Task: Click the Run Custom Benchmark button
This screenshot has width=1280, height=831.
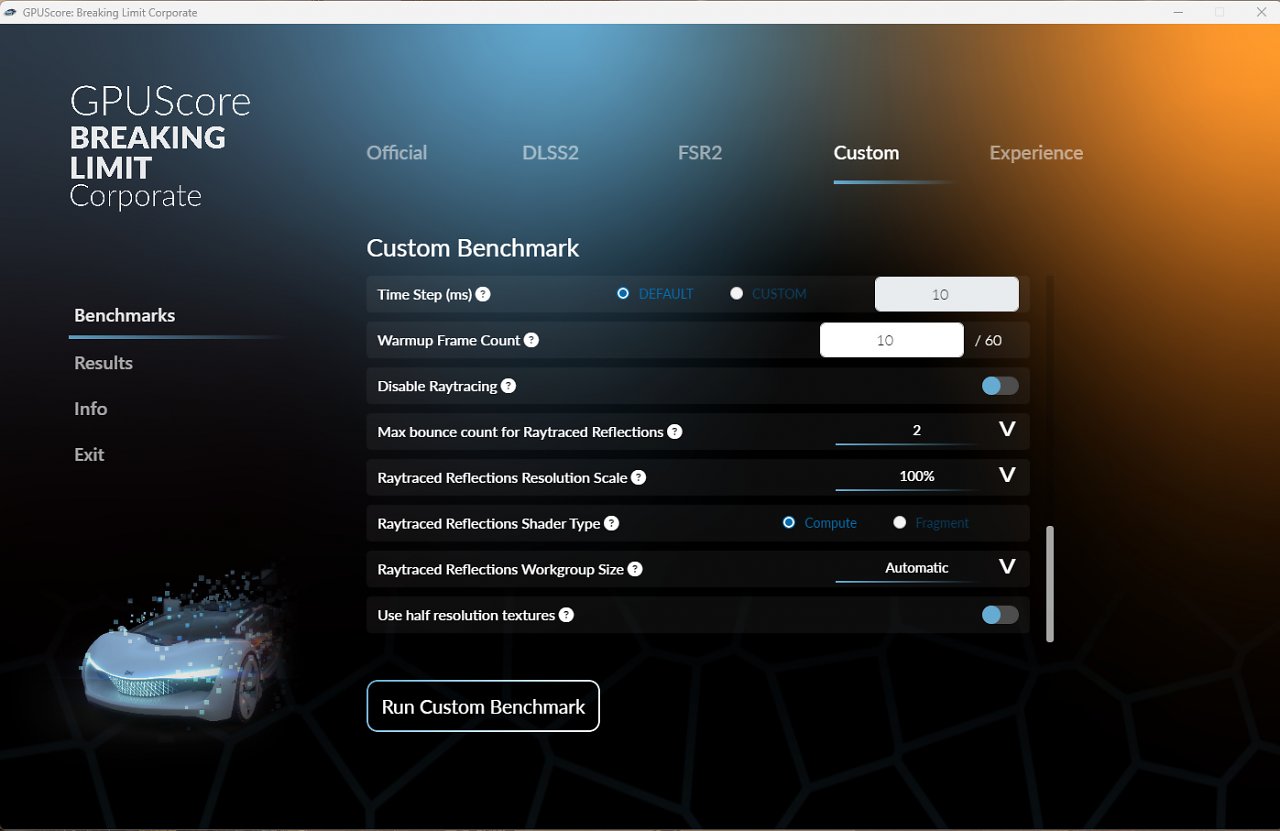Action: point(483,706)
